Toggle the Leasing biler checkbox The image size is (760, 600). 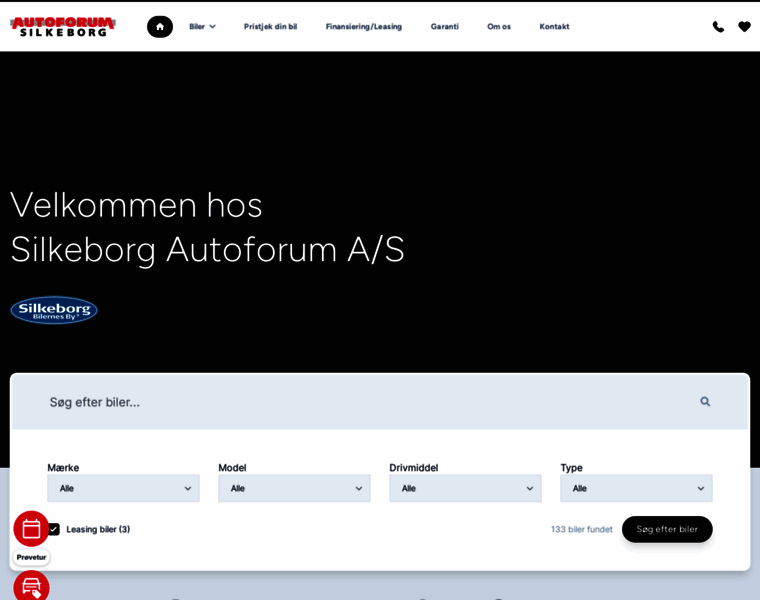[54, 529]
